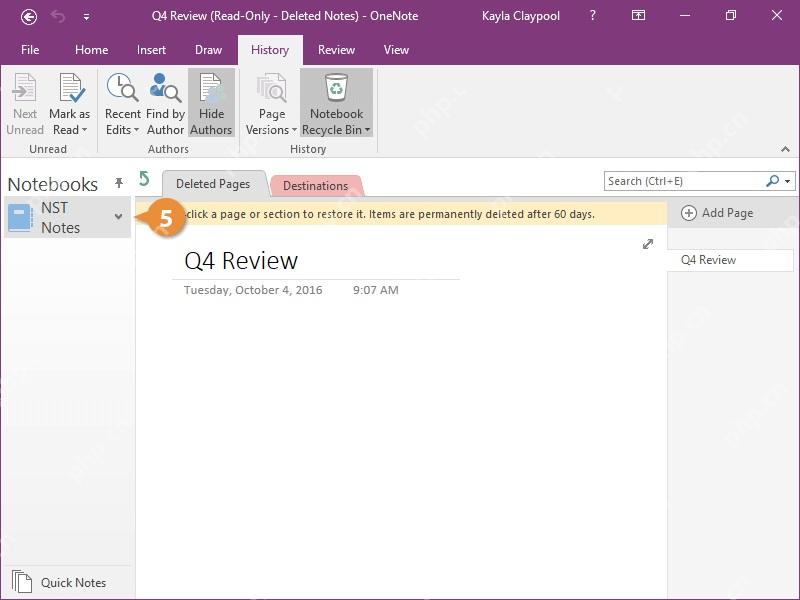The image size is (800, 600).
Task: Select the History ribbon tab
Action: coord(270,50)
